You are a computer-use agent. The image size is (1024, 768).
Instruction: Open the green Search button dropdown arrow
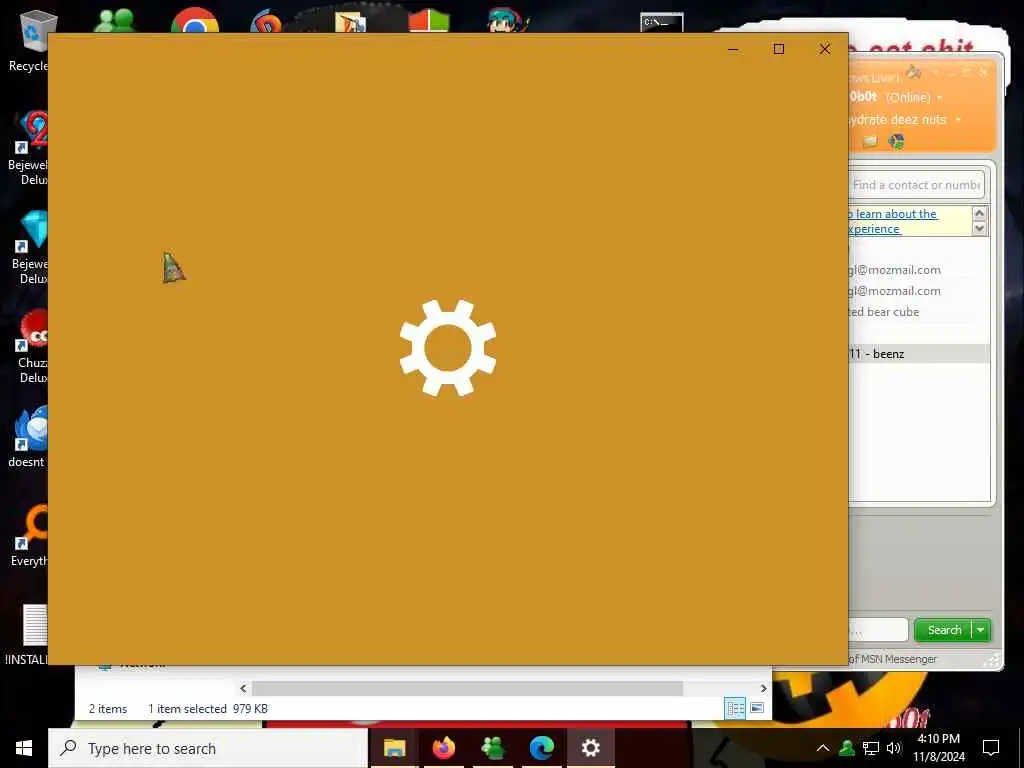tap(981, 630)
